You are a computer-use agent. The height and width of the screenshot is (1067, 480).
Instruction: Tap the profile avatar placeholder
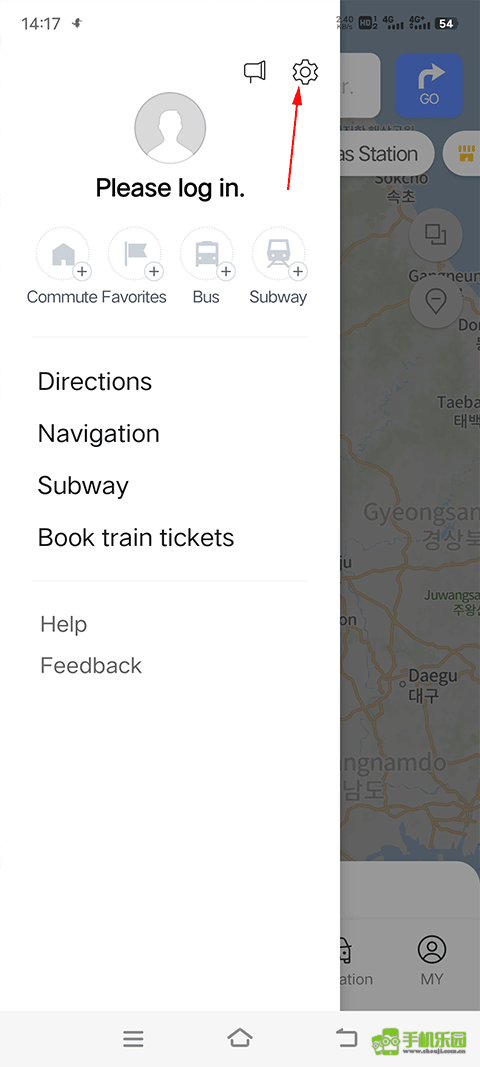(x=170, y=128)
